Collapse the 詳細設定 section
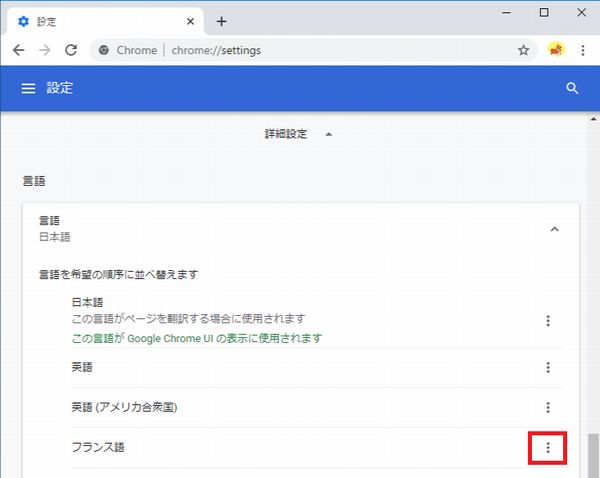 click(x=298, y=134)
